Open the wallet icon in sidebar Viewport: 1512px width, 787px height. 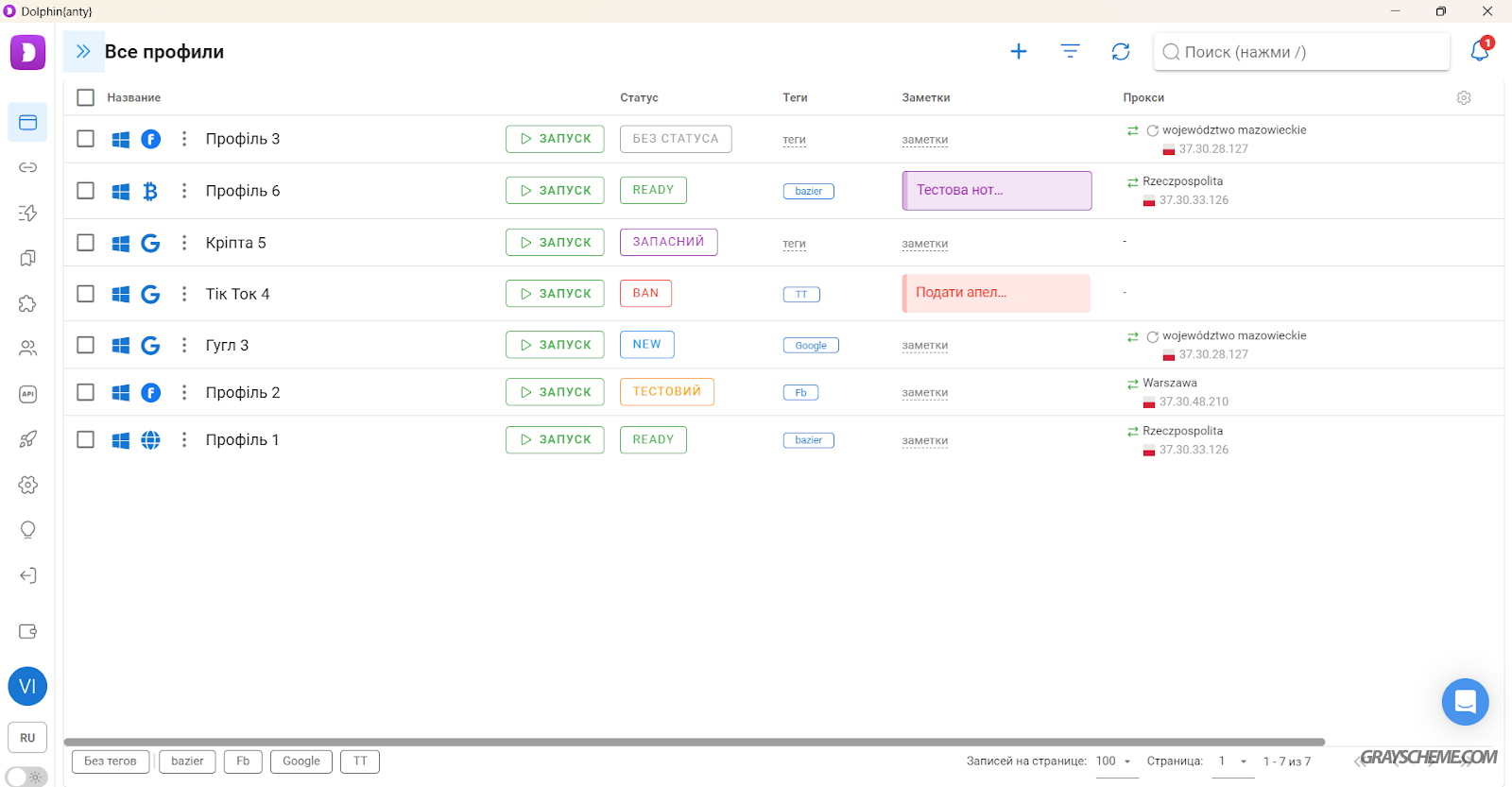click(x=27, y=631)
